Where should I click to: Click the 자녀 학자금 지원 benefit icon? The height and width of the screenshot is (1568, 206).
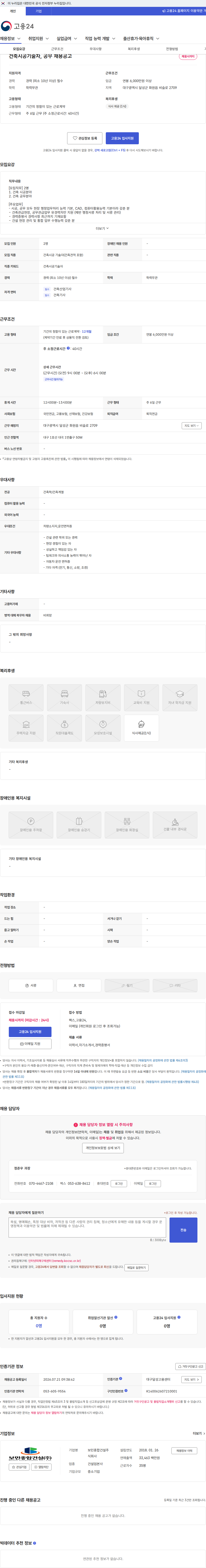click(x=180, y=698)
